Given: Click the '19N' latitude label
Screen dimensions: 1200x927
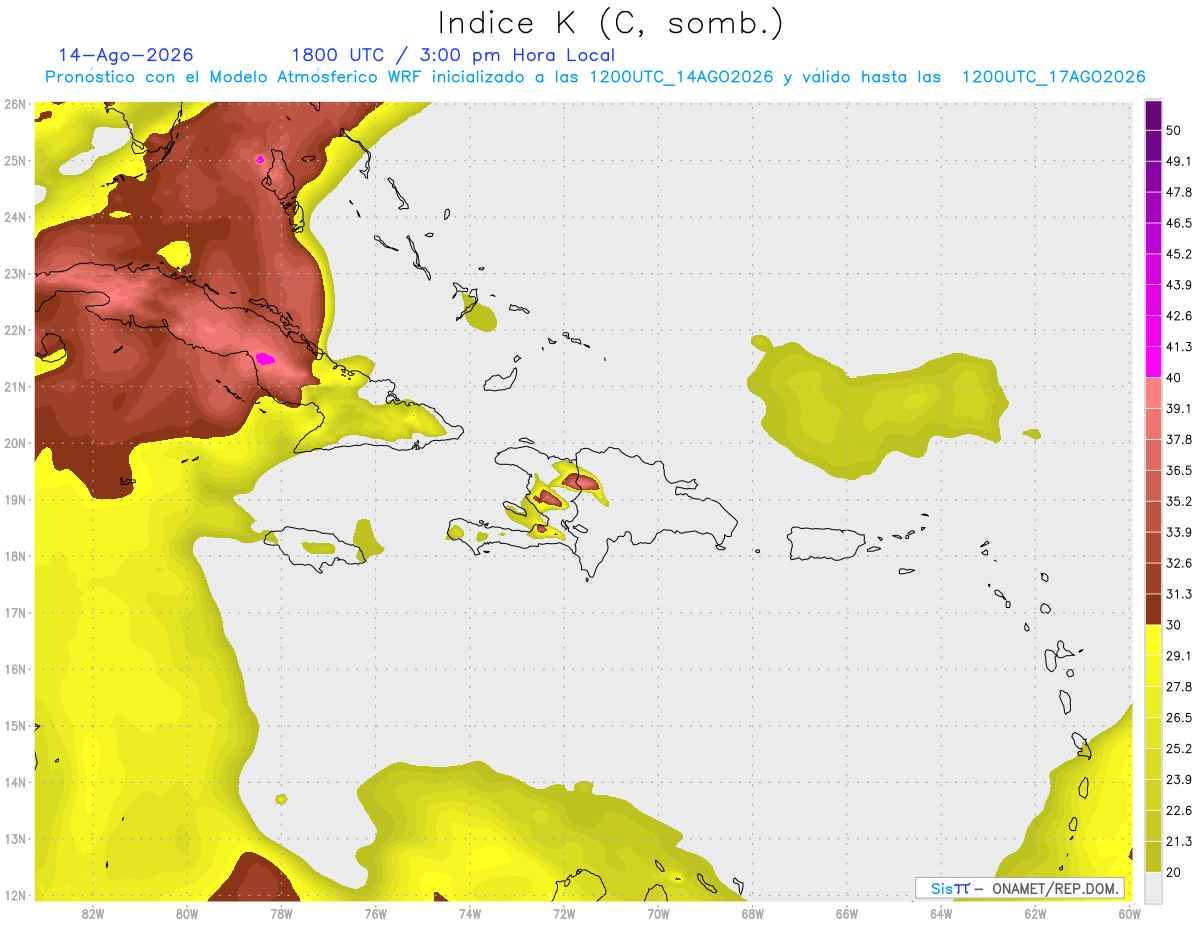Looking at the screenshot, I should click(x=14, y=500).
